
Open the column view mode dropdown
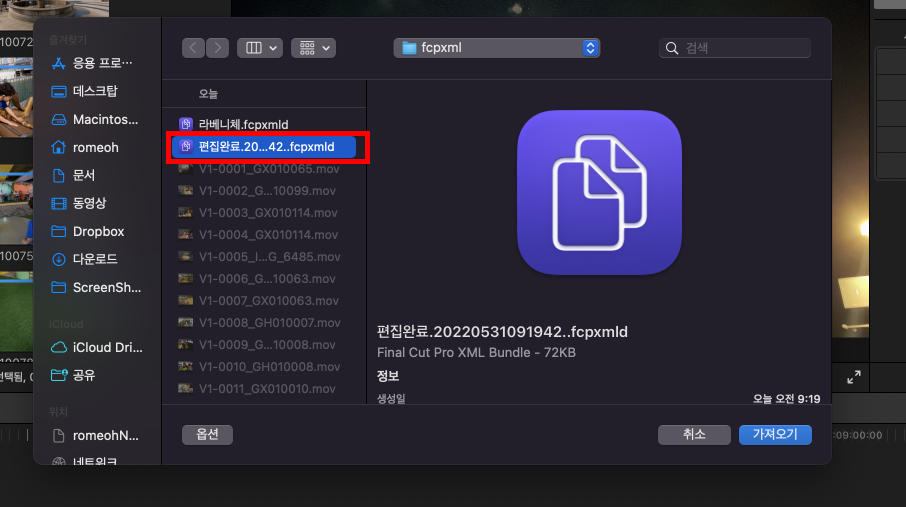(x=260, y=48)
